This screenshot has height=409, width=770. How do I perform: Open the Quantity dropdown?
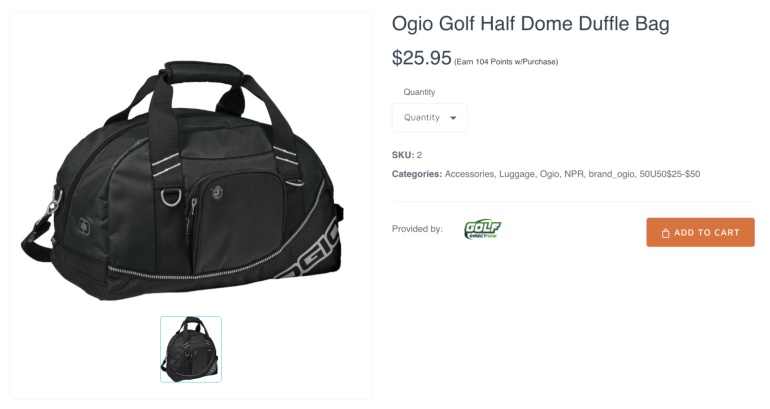(x=430, y=118)
